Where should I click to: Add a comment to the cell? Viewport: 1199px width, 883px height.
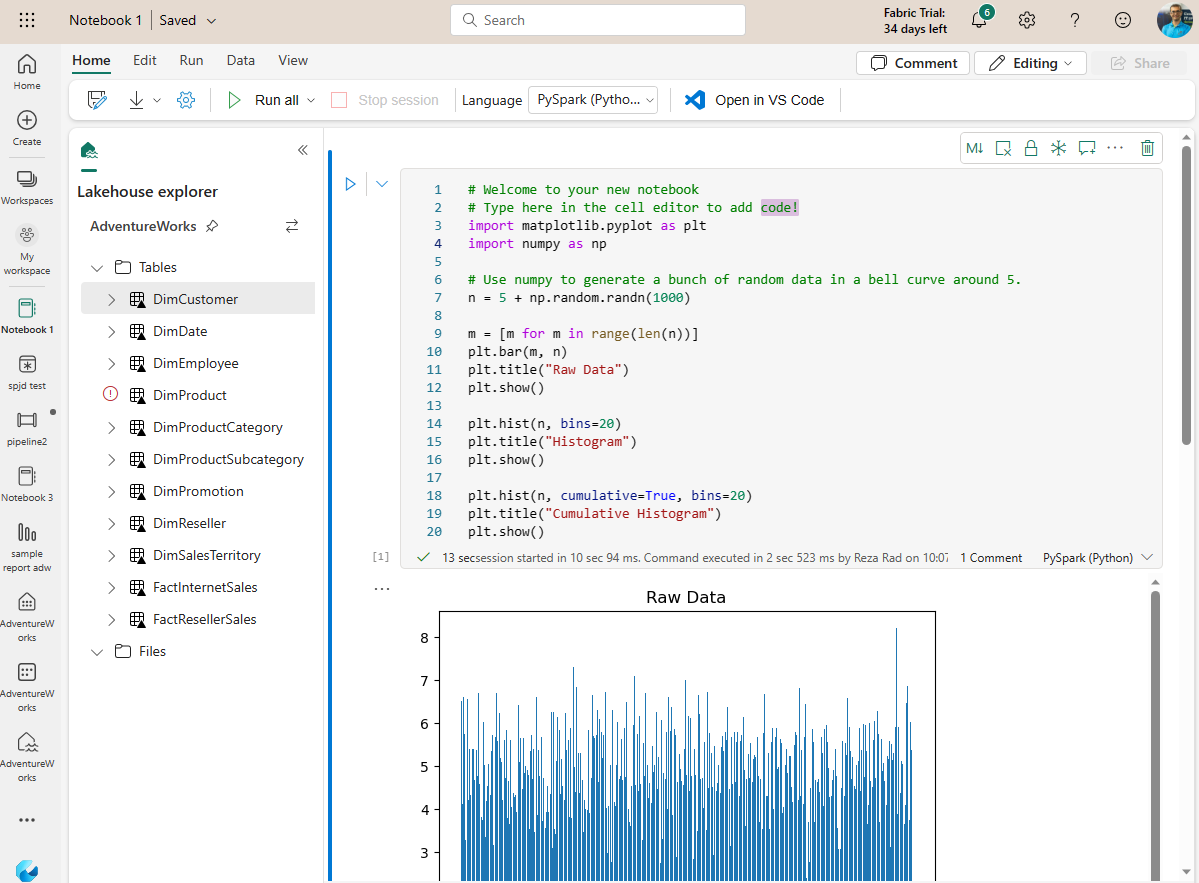point(1087,148)
